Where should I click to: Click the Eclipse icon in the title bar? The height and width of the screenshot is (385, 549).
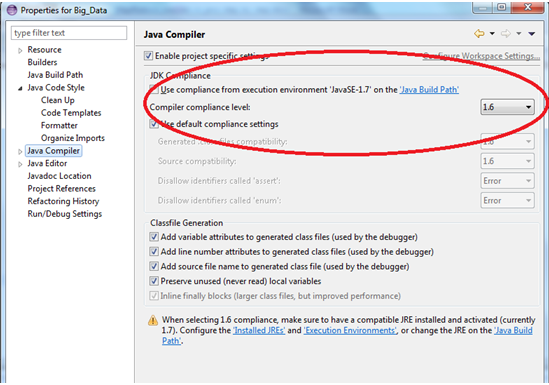(x=12, y=10)
